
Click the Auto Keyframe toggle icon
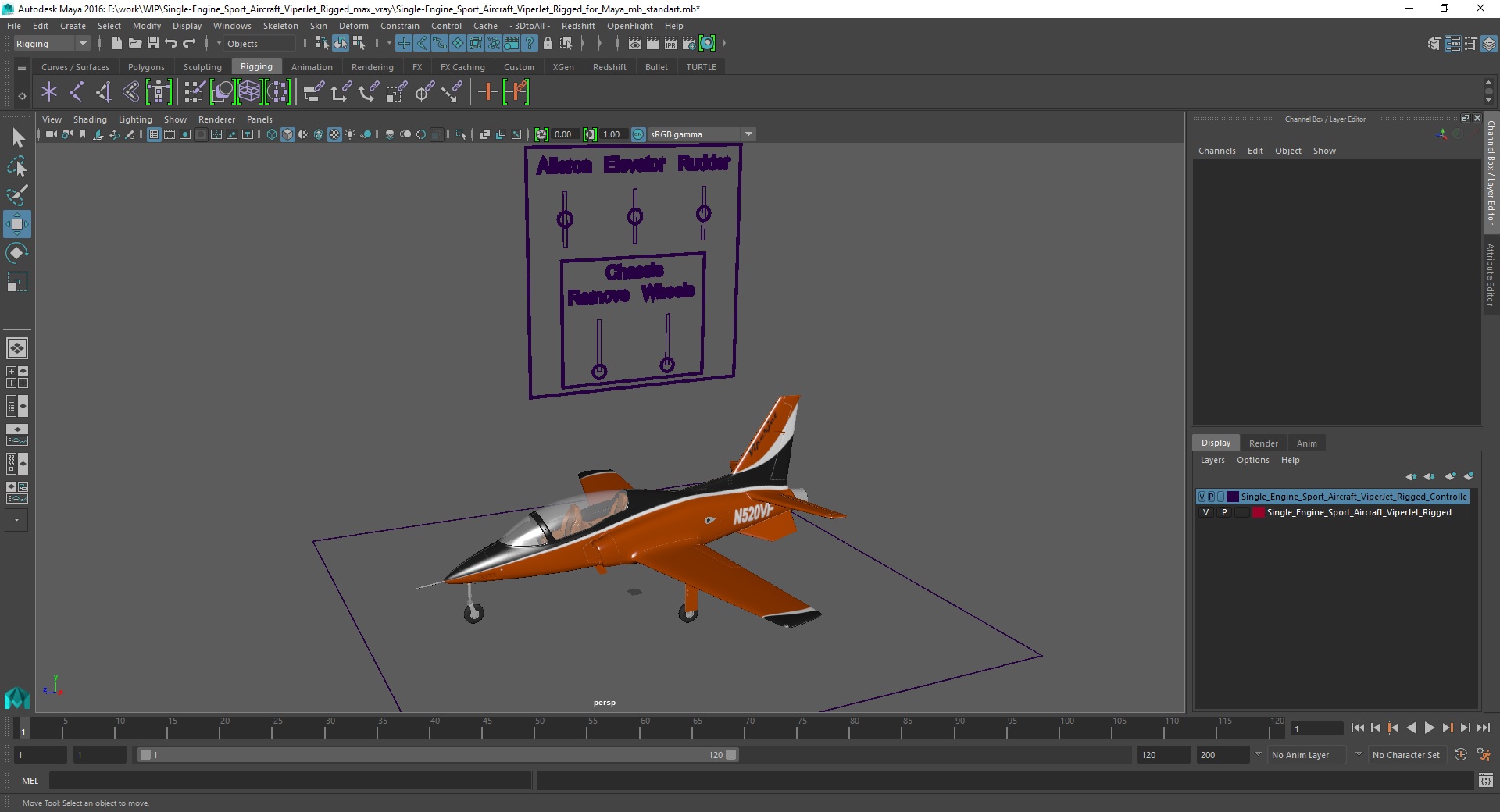1461,755
